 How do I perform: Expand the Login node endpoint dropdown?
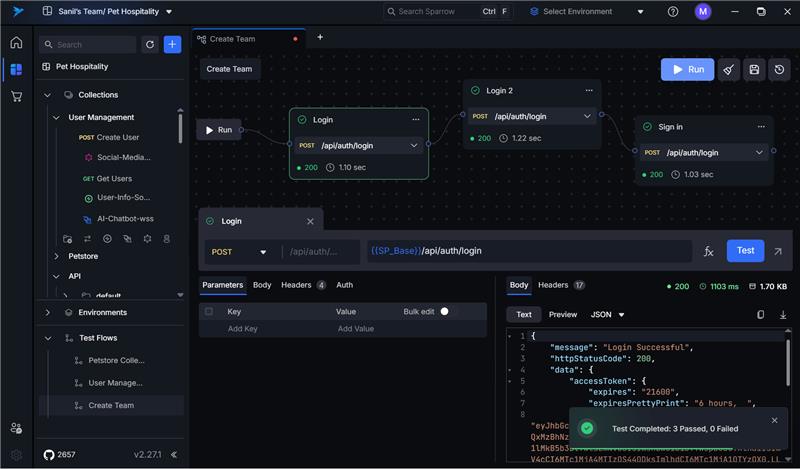414,146
